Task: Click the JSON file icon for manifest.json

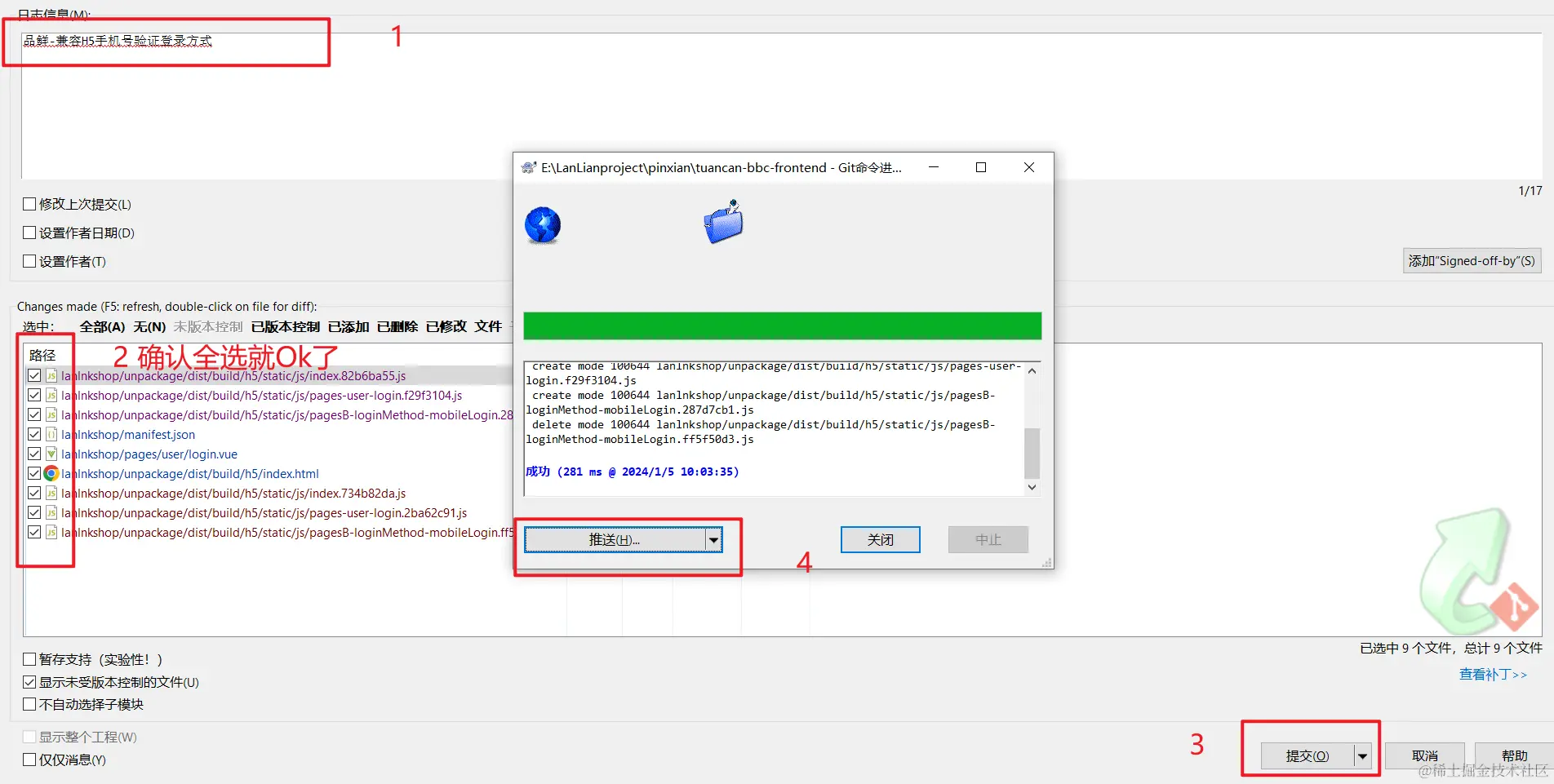Action: (51, 435)
